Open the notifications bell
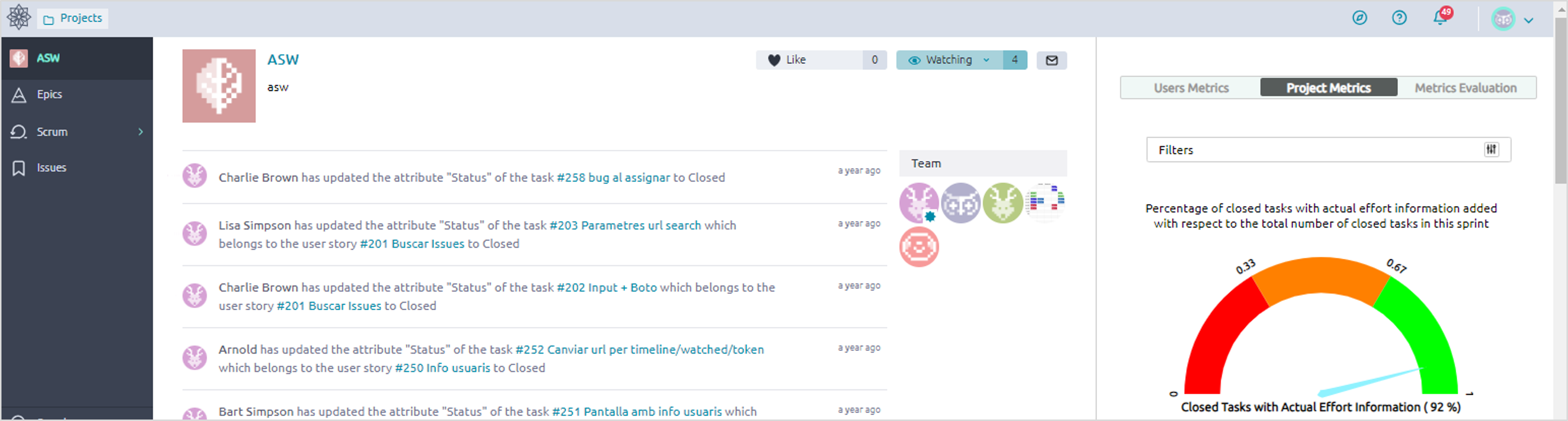Viewport: 1568px width, 421px height. click(1439, 18)
